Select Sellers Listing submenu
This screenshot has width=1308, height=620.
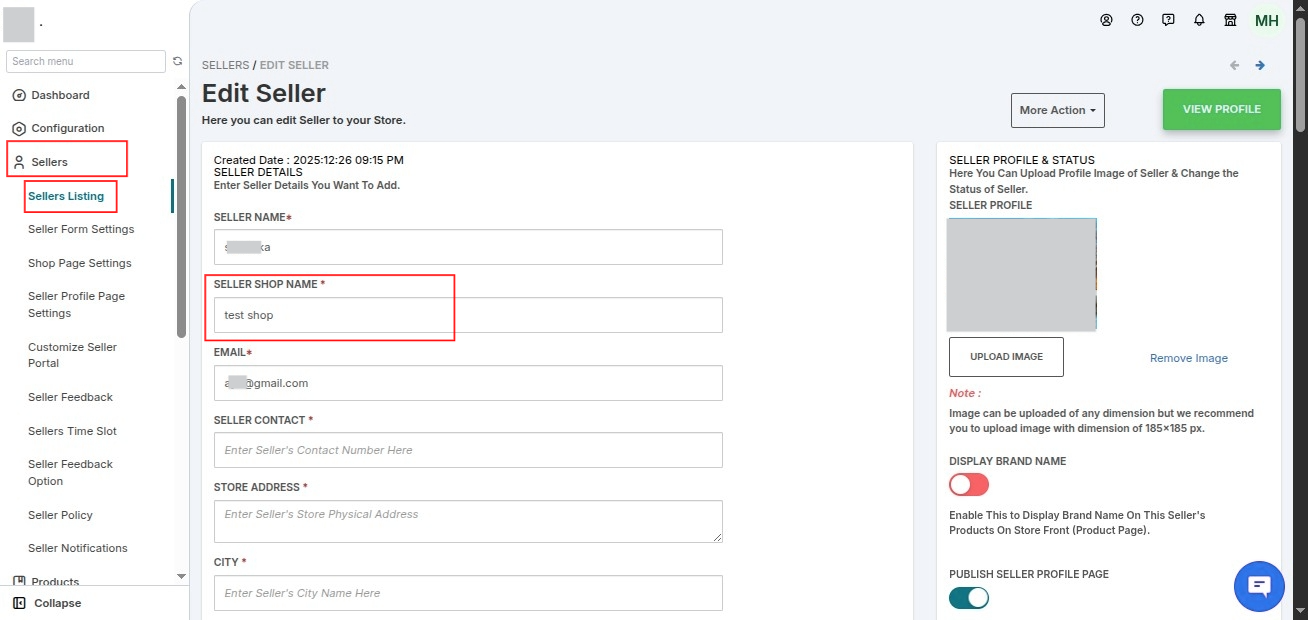pos(66,196)
